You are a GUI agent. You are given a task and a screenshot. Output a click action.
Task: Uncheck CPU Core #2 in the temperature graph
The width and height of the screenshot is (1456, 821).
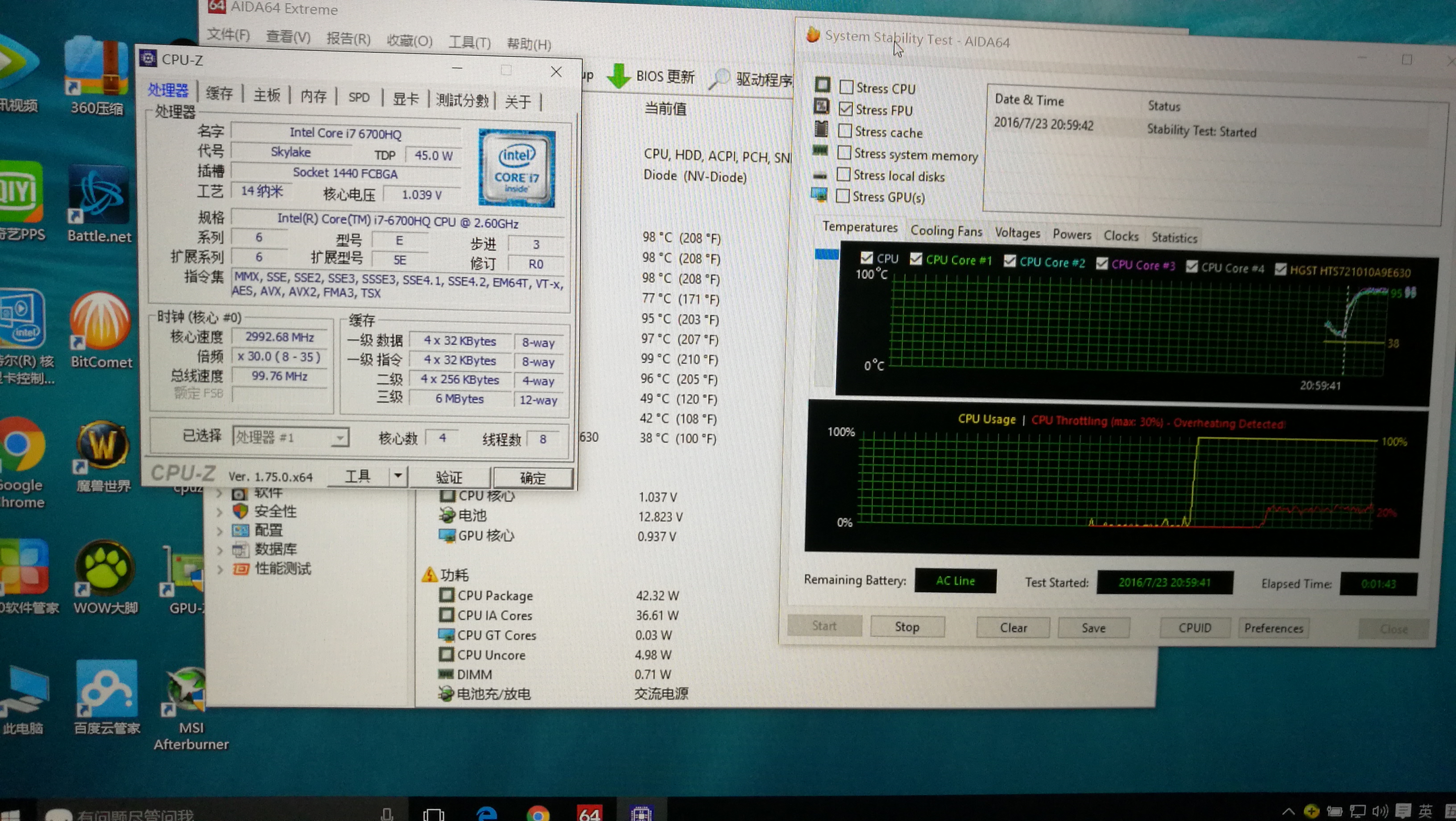(x=1009, y=261)
